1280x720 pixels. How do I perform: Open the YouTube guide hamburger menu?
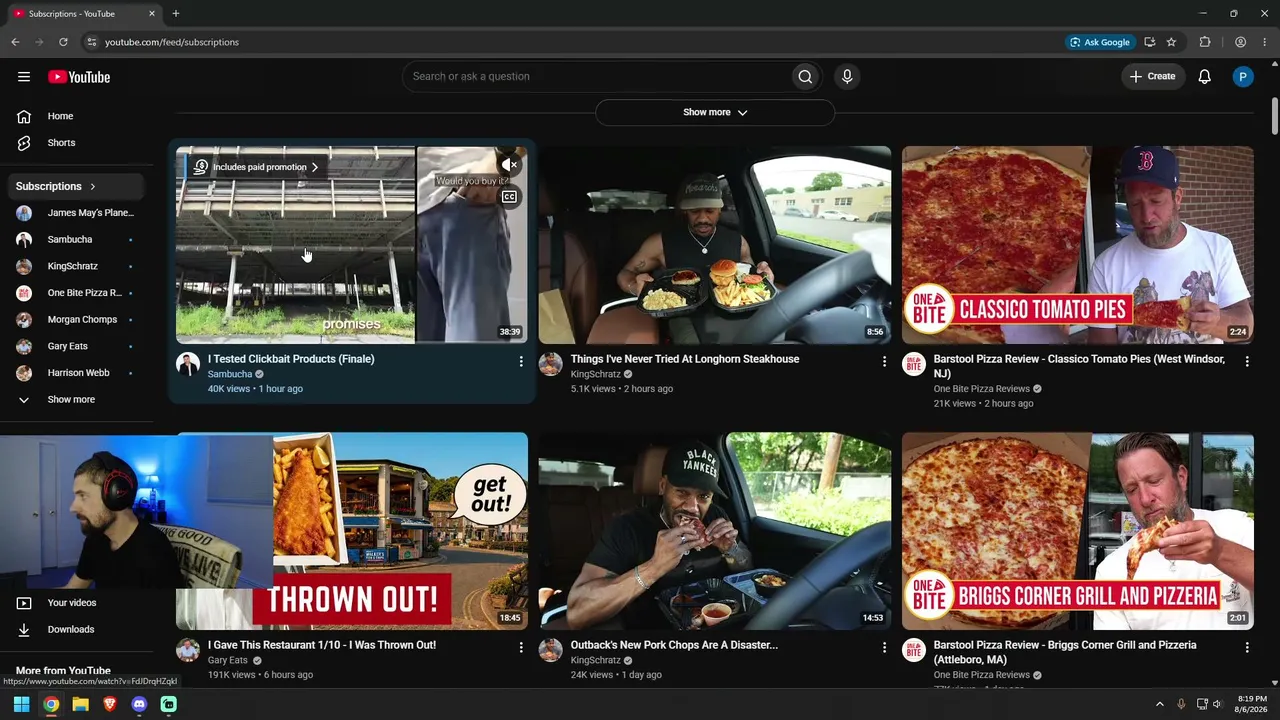click(x=24, y=77)
